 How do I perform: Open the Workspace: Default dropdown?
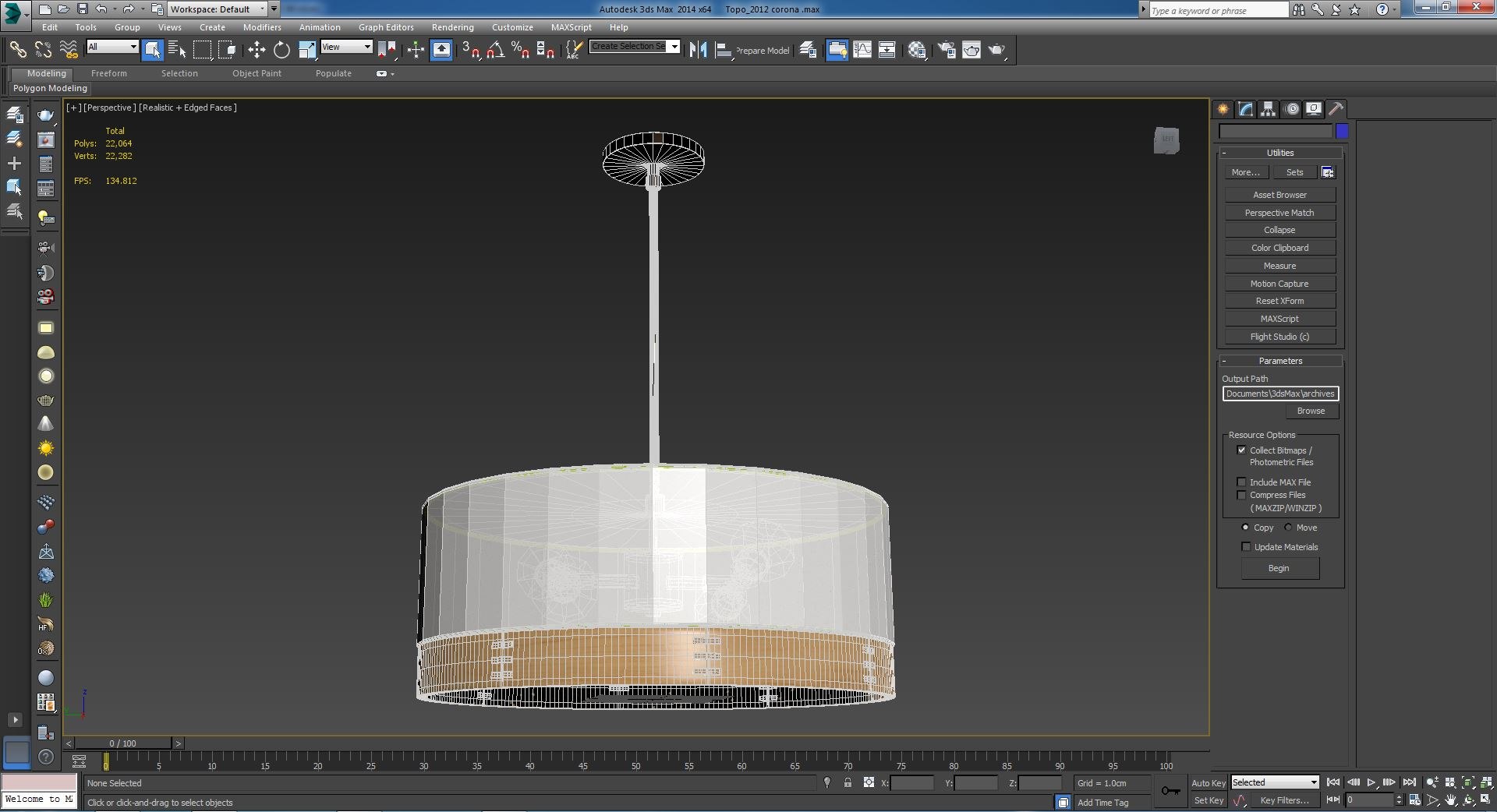tap(217, 9)
